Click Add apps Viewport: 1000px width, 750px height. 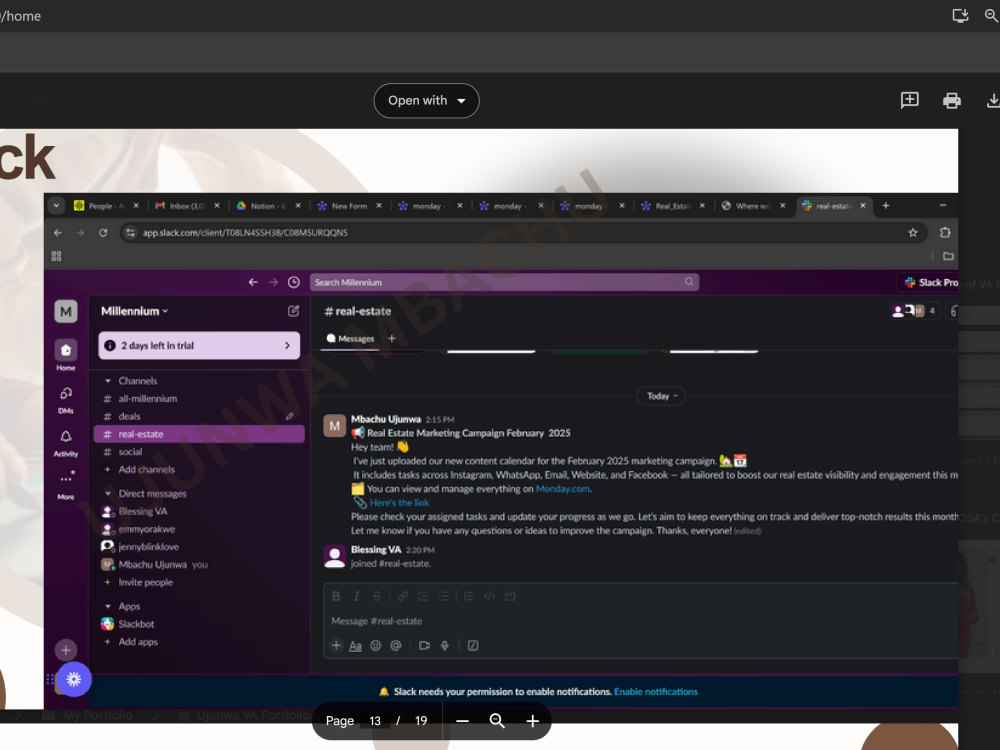pos(138,642)
